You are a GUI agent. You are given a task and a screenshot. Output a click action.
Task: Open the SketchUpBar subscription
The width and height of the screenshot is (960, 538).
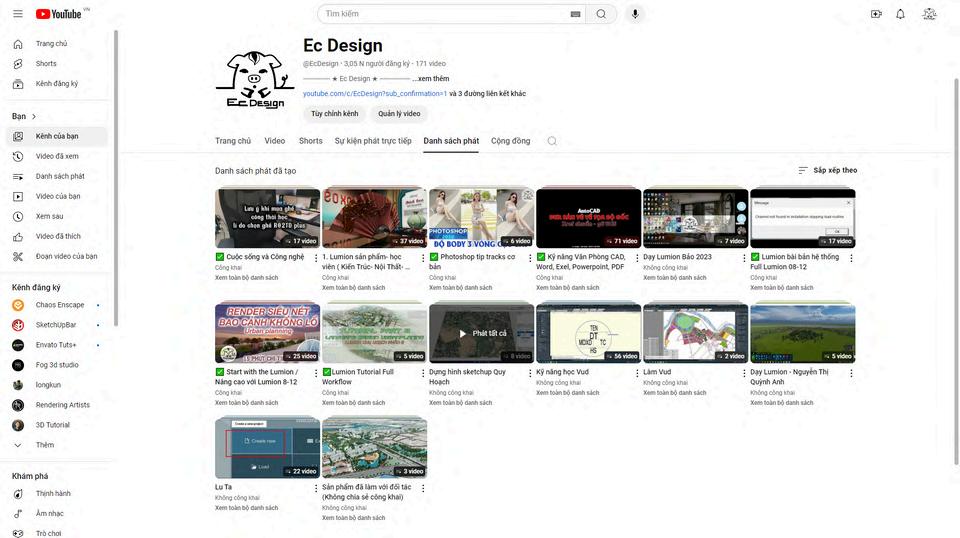point(57,325)
